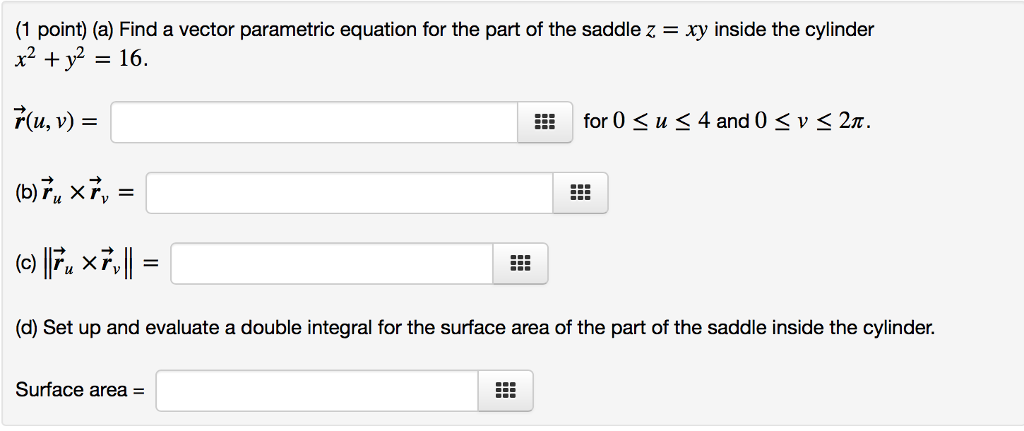
Task: Open equation editor grid for Surface area
Action: pyautogui.click(x=505, y=391)
